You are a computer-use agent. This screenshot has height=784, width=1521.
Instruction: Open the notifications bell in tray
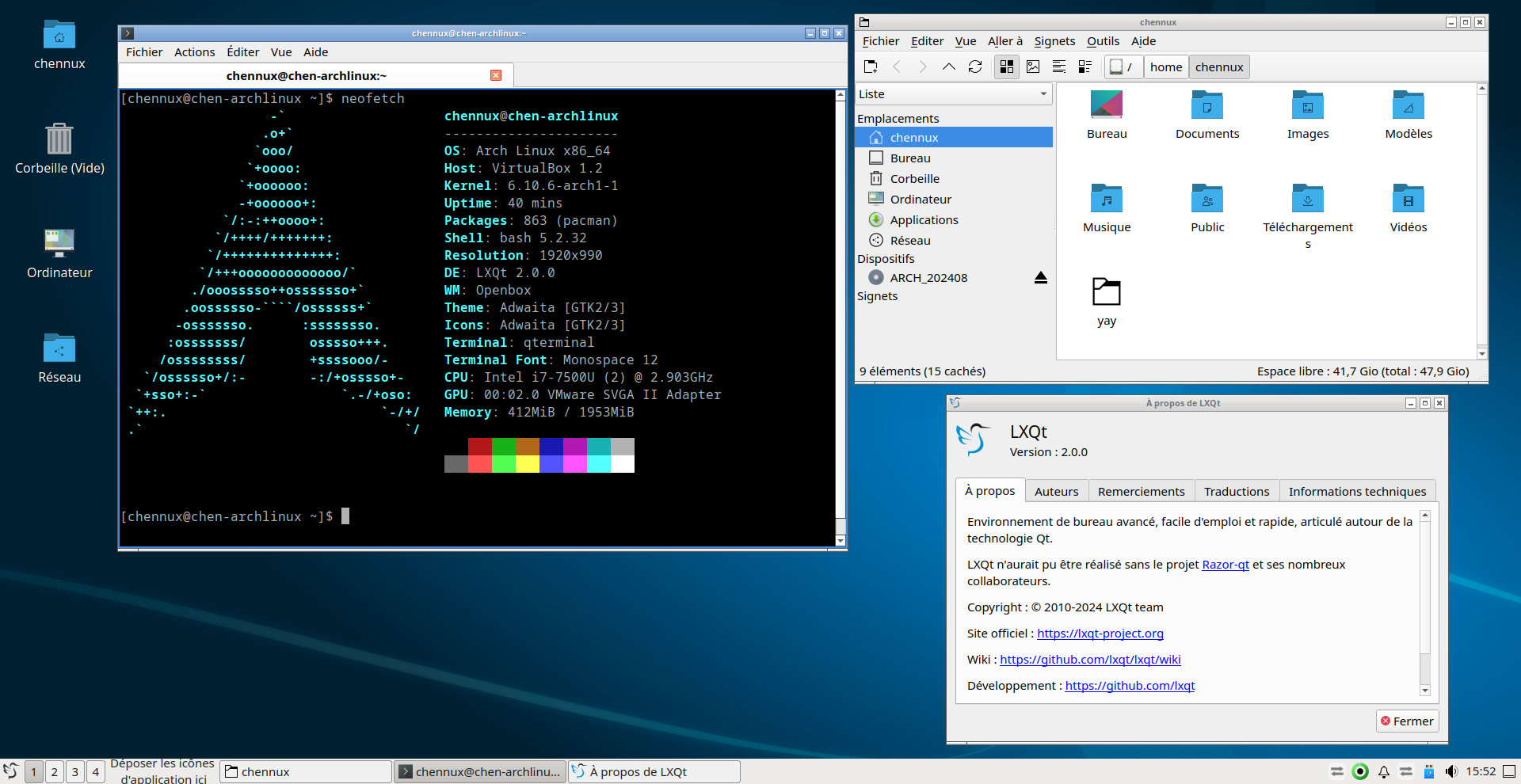click(x=1384, y=772)
